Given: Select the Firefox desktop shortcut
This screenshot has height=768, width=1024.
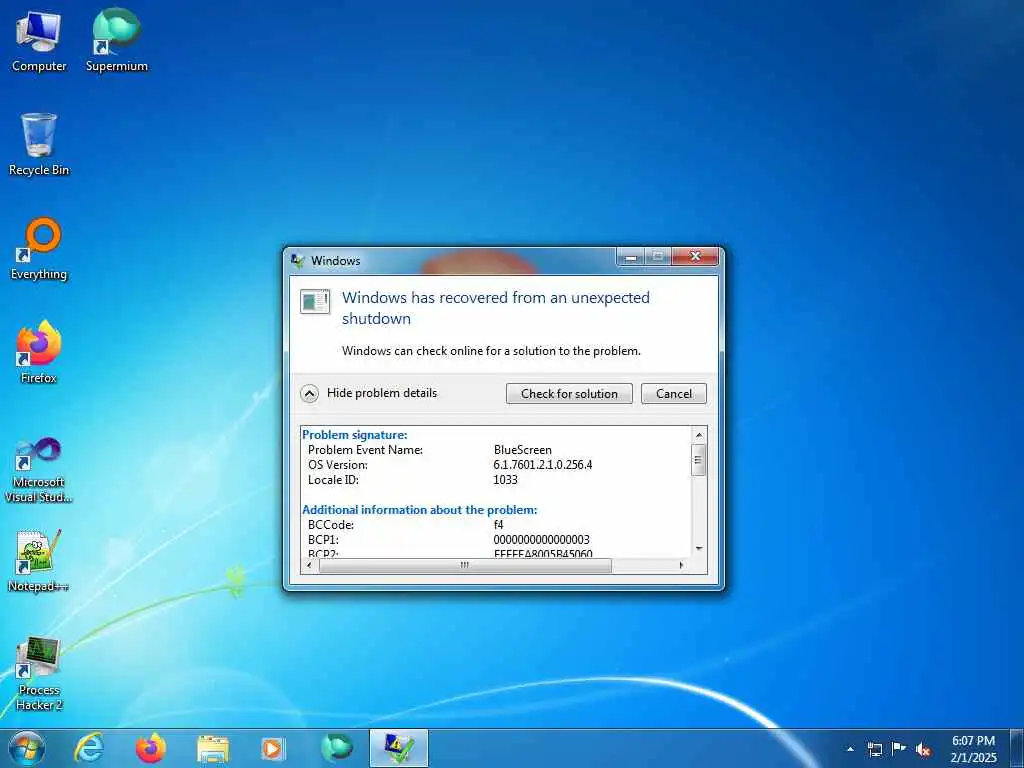Looking at the screenshot, I should 39,352.
